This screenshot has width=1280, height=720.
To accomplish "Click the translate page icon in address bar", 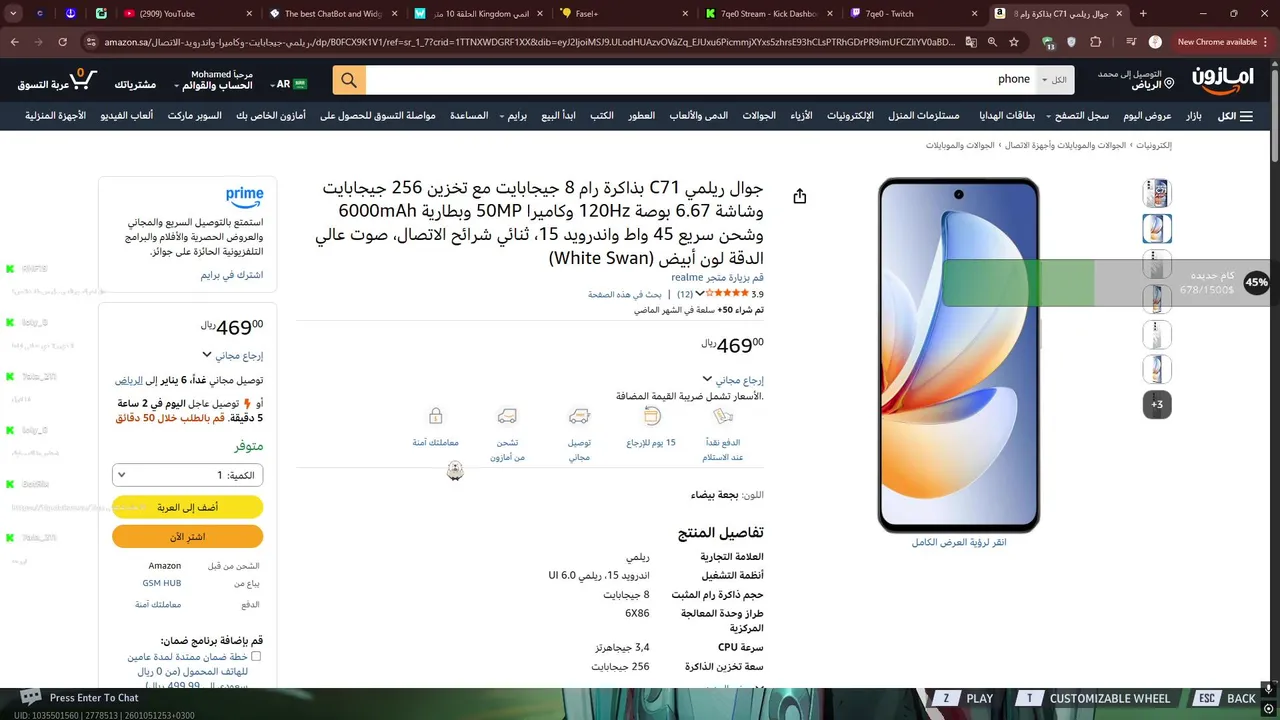I will tap(969, 42).
